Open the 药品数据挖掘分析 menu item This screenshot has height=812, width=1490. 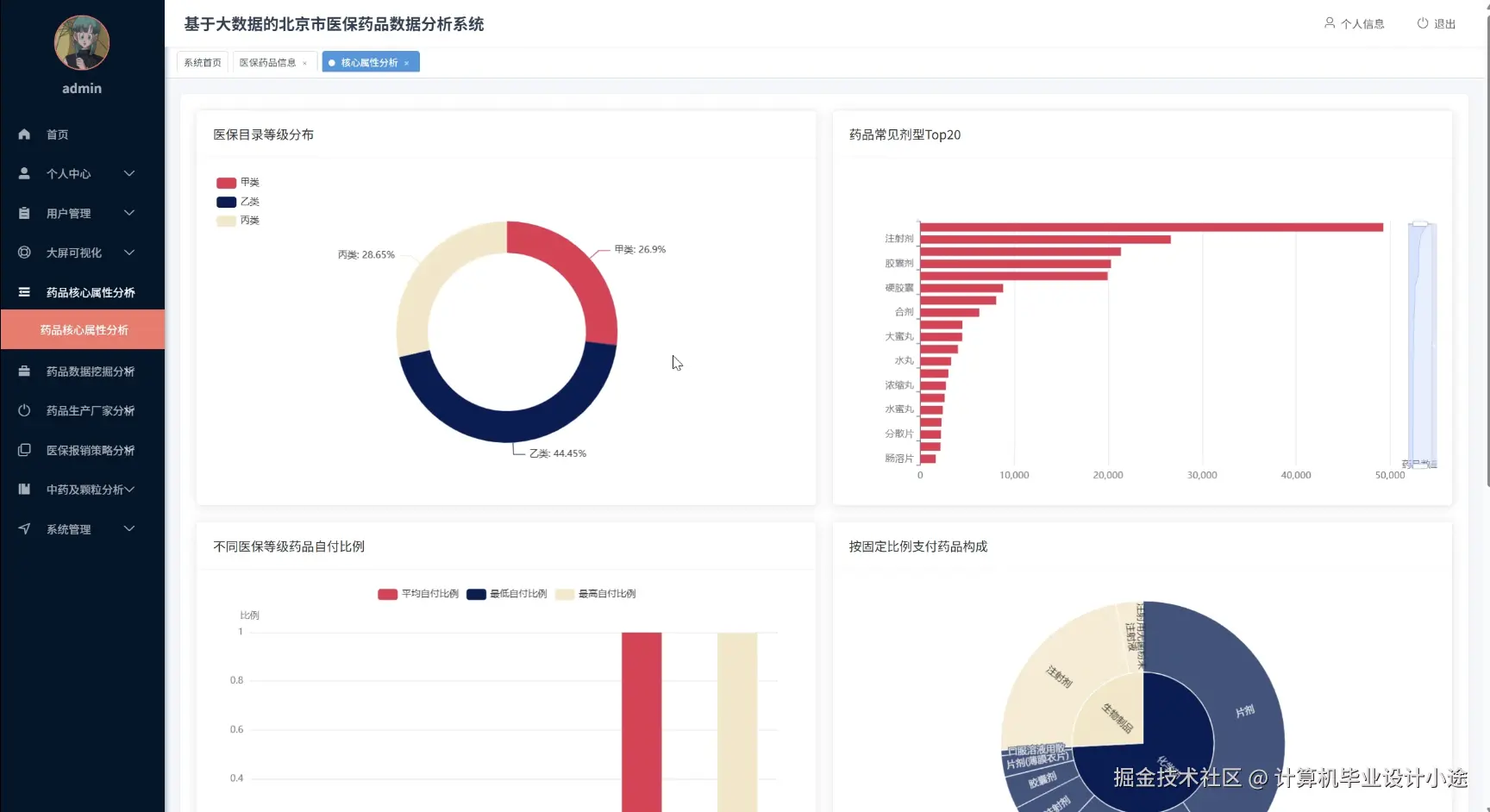coord(82,372)
